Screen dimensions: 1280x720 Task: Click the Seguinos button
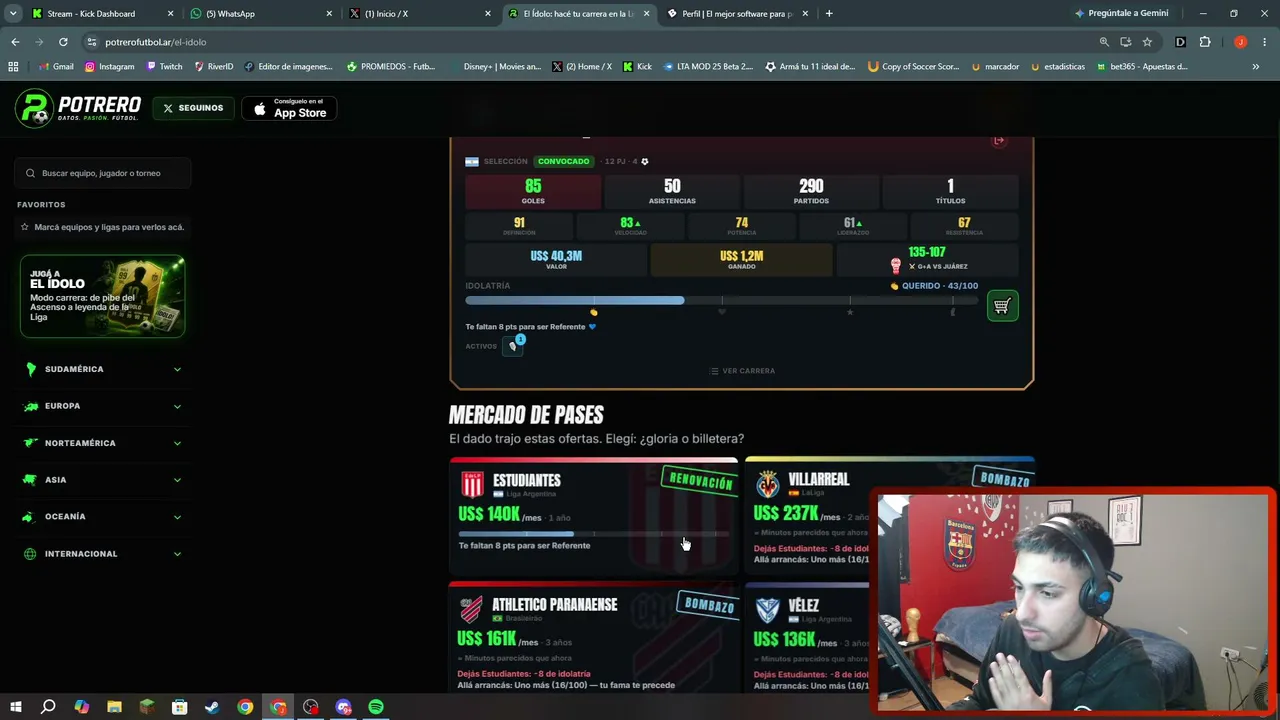click(193, 108)
